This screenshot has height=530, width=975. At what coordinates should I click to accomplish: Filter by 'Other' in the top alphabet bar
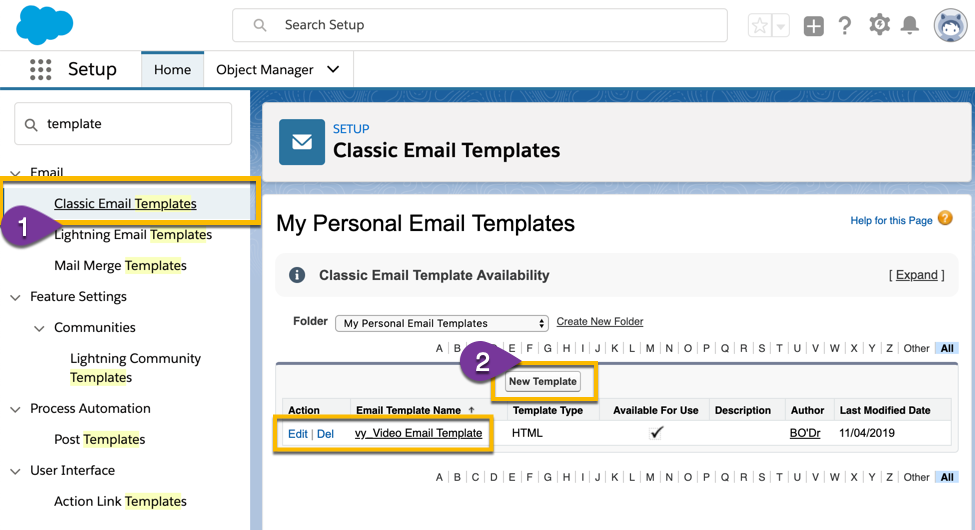(x=916, y=348)
